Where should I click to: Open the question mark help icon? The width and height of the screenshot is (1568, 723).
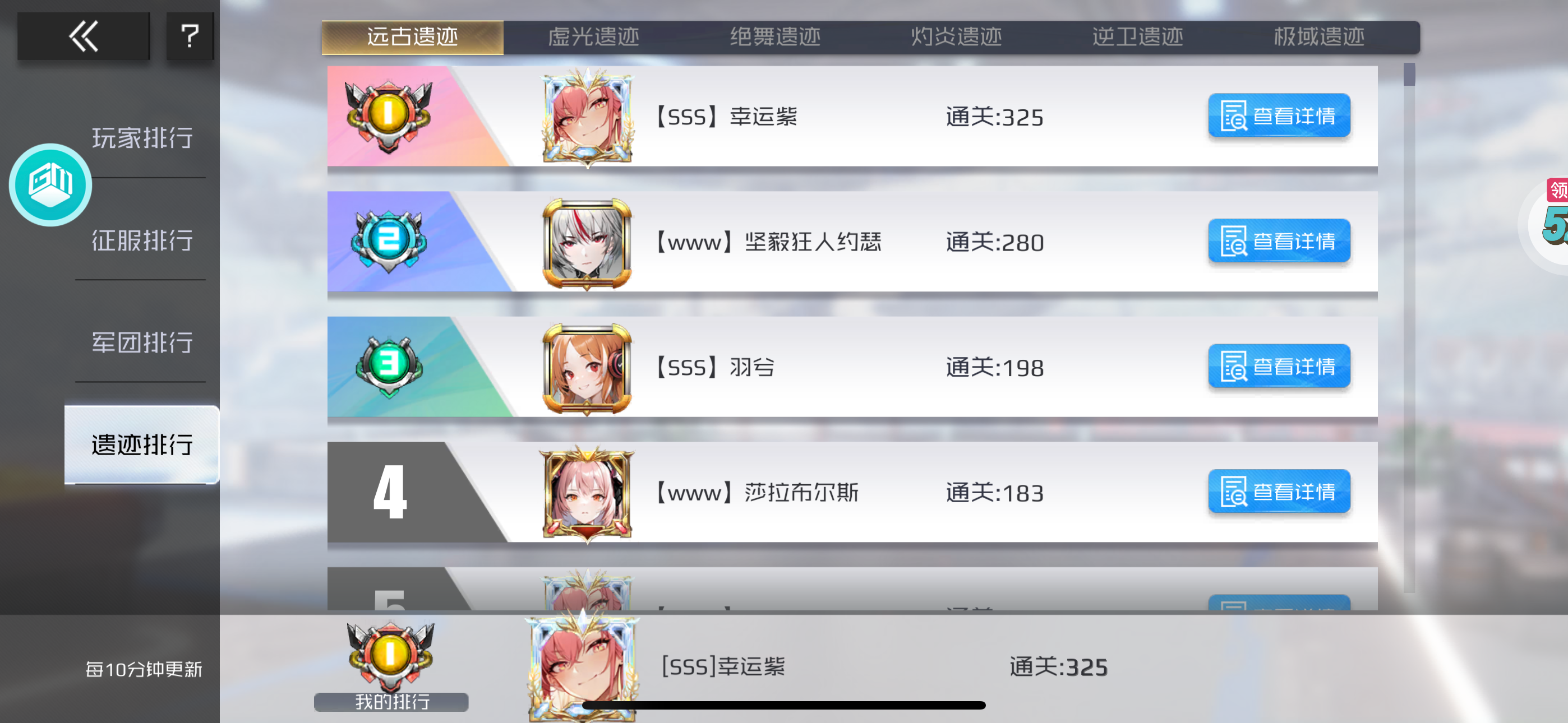pyautogui.click(x=190, y=36)
